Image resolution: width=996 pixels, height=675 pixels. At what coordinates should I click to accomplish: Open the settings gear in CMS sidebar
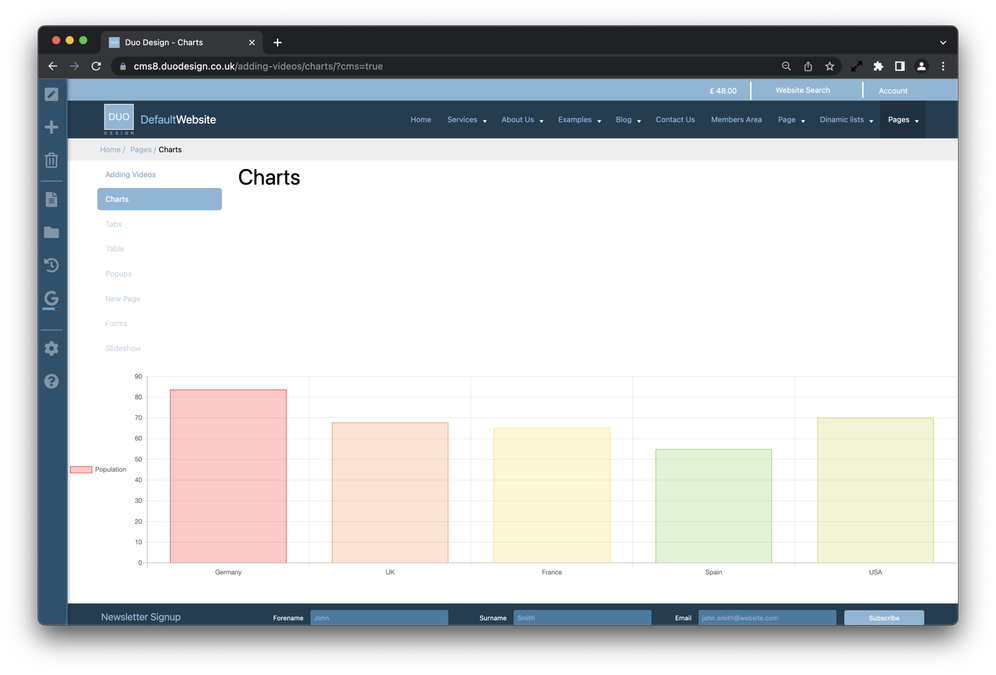(51, 348)
